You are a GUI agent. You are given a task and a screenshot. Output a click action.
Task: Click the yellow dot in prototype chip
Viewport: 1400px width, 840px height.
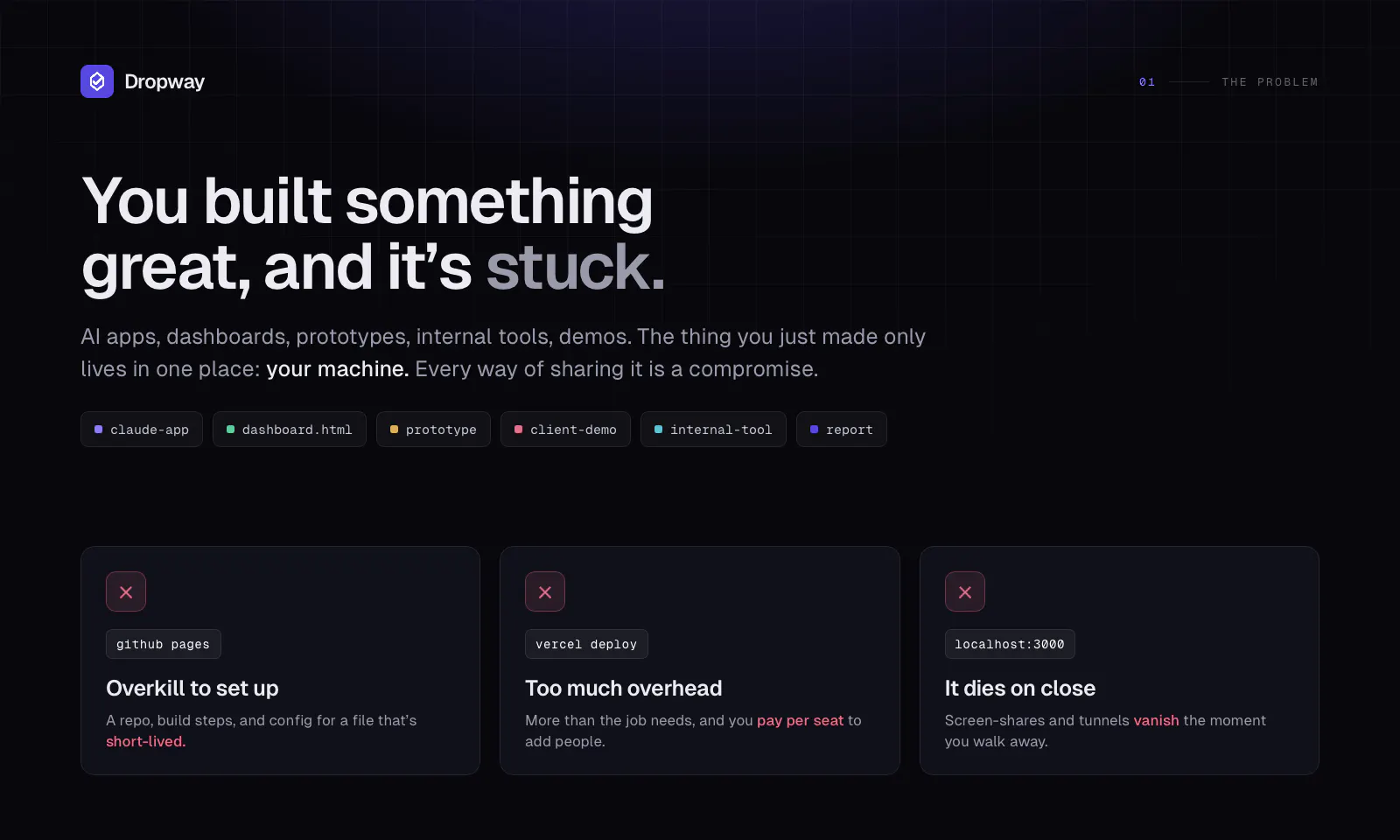395,430
